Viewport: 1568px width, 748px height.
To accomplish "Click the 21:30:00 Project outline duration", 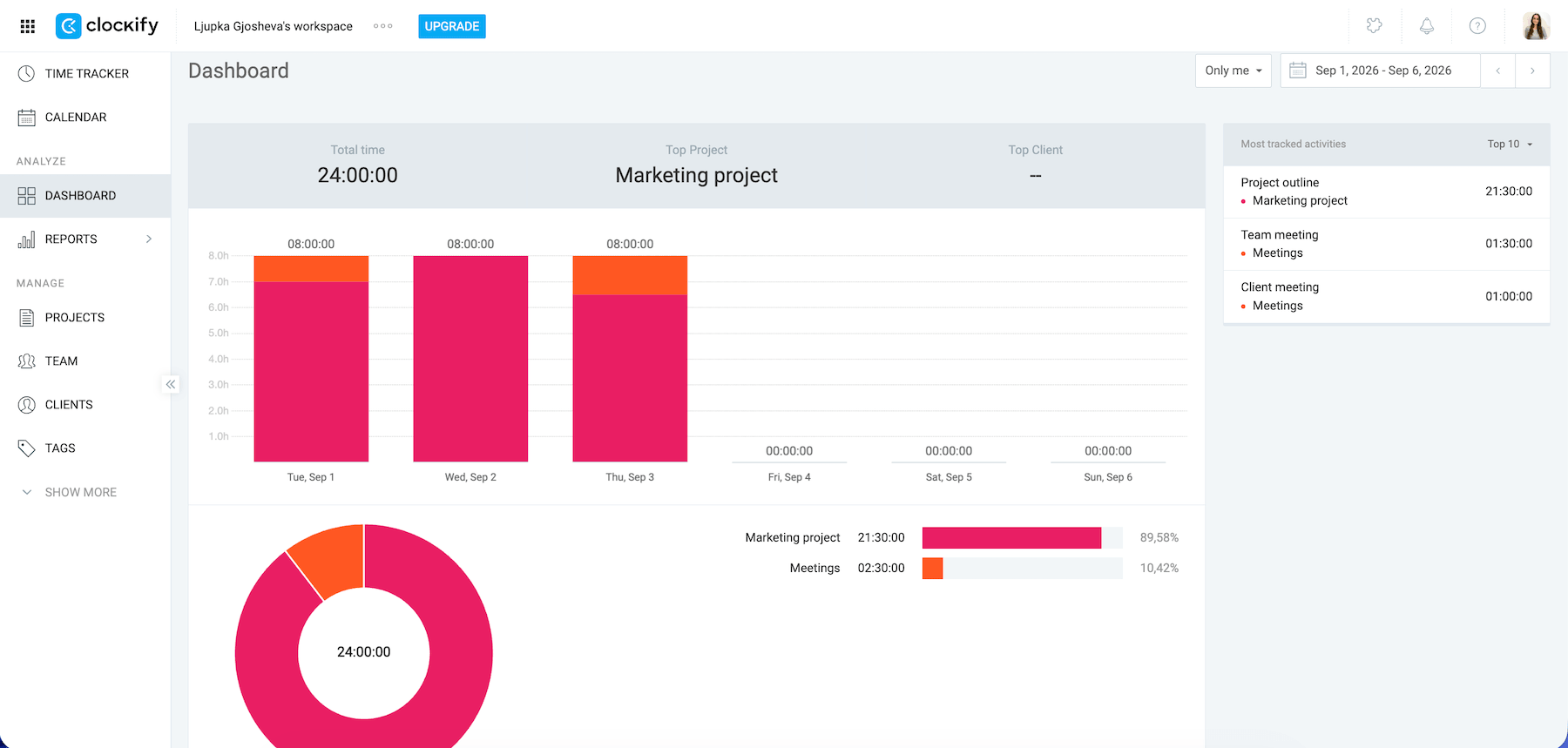I will (1509, 192).
